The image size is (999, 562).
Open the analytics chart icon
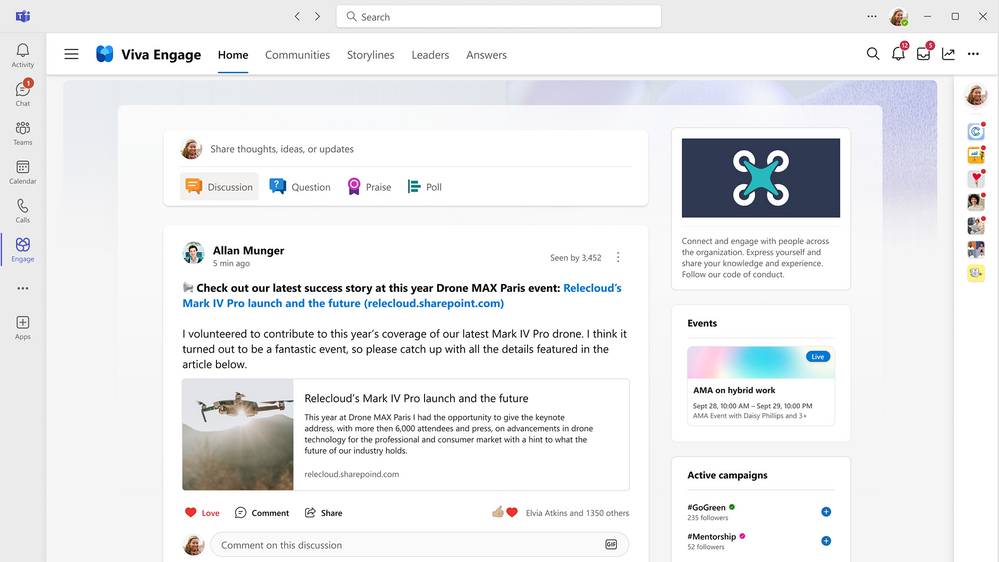click(948, 54)
